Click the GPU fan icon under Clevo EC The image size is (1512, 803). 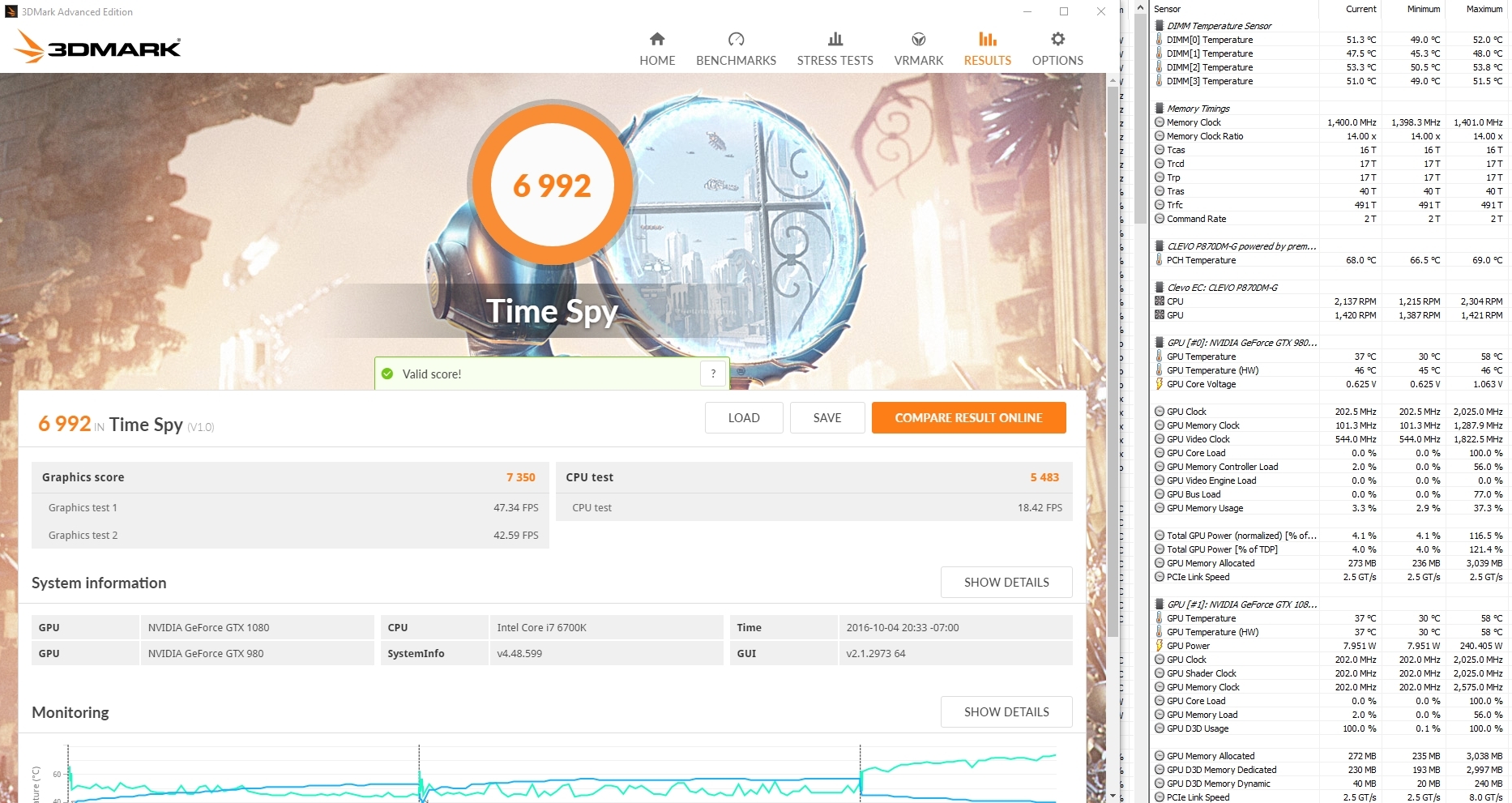1160,315
